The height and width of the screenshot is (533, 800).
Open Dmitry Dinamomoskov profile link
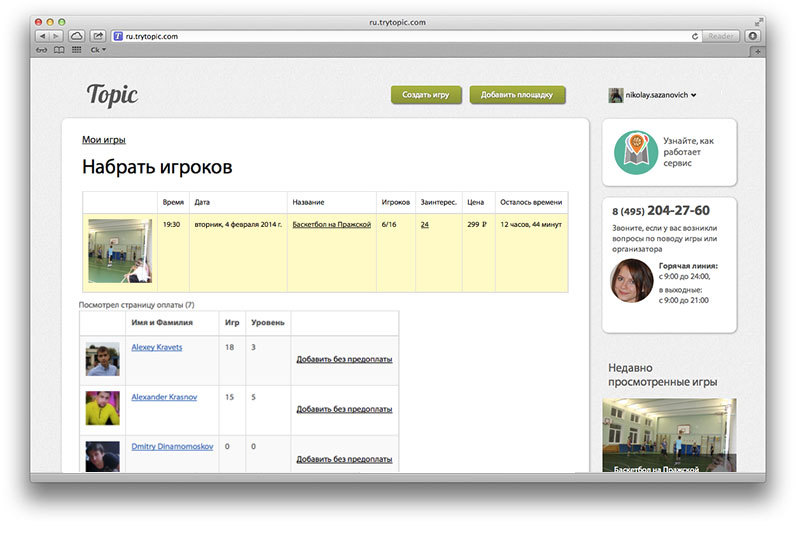[x=172, y=446]
